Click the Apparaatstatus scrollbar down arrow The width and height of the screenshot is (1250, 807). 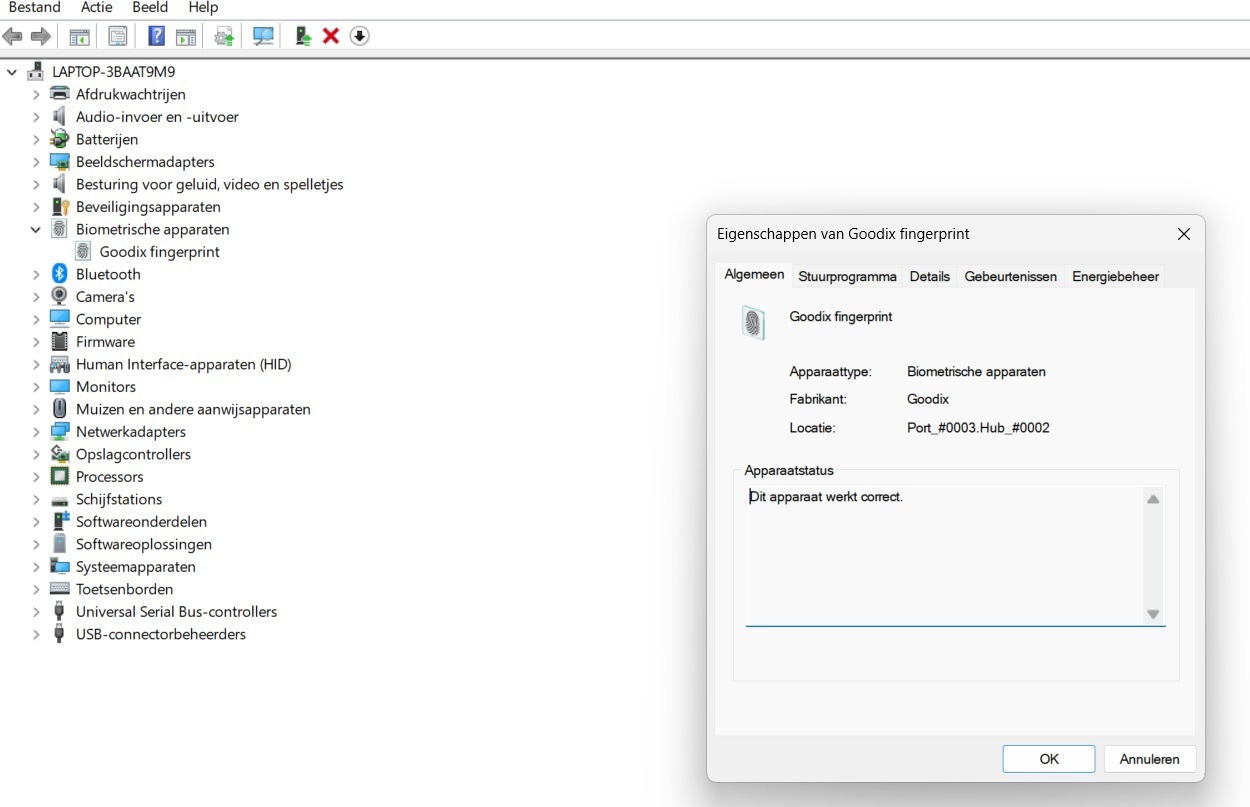(1153, 614)
